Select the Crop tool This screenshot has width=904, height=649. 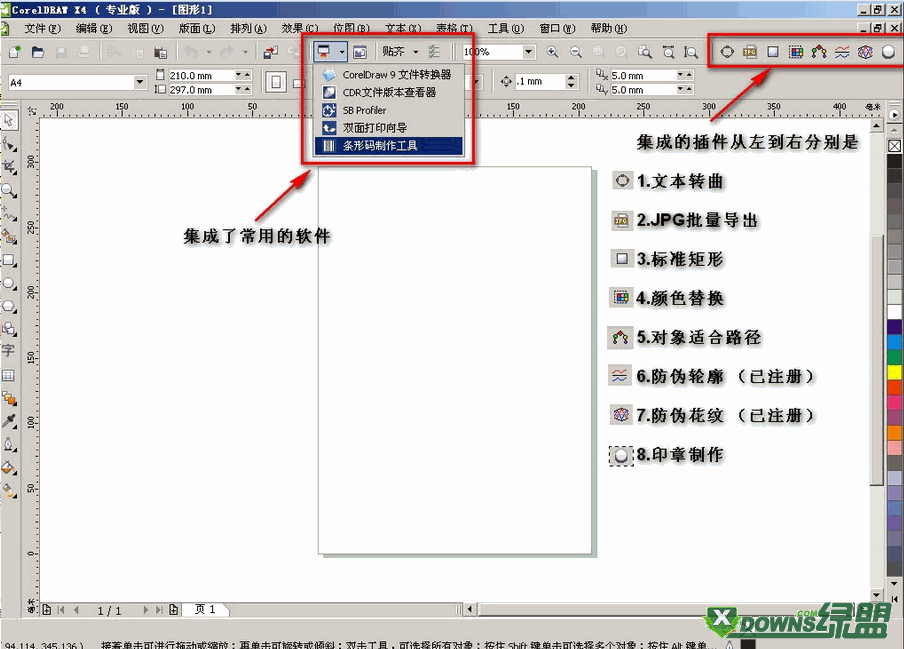coord(9,167)
